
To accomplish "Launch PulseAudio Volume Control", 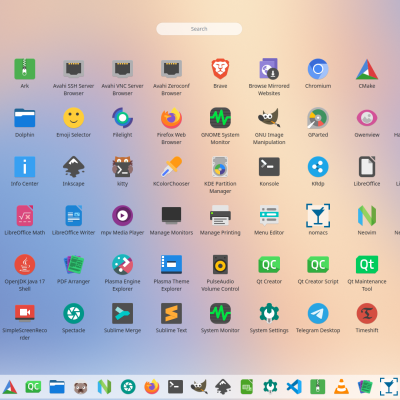I will (220, 265).
